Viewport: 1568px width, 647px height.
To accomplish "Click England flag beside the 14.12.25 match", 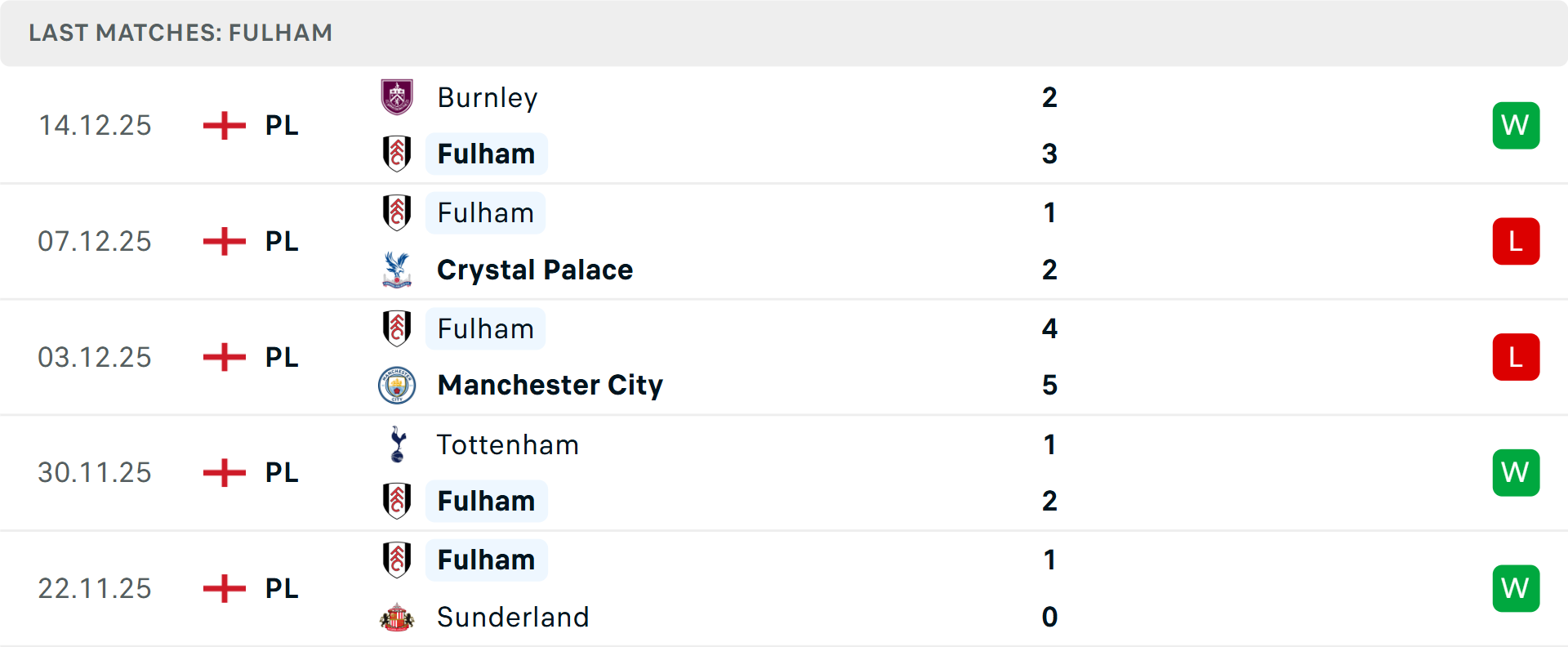I will [225, 125].
